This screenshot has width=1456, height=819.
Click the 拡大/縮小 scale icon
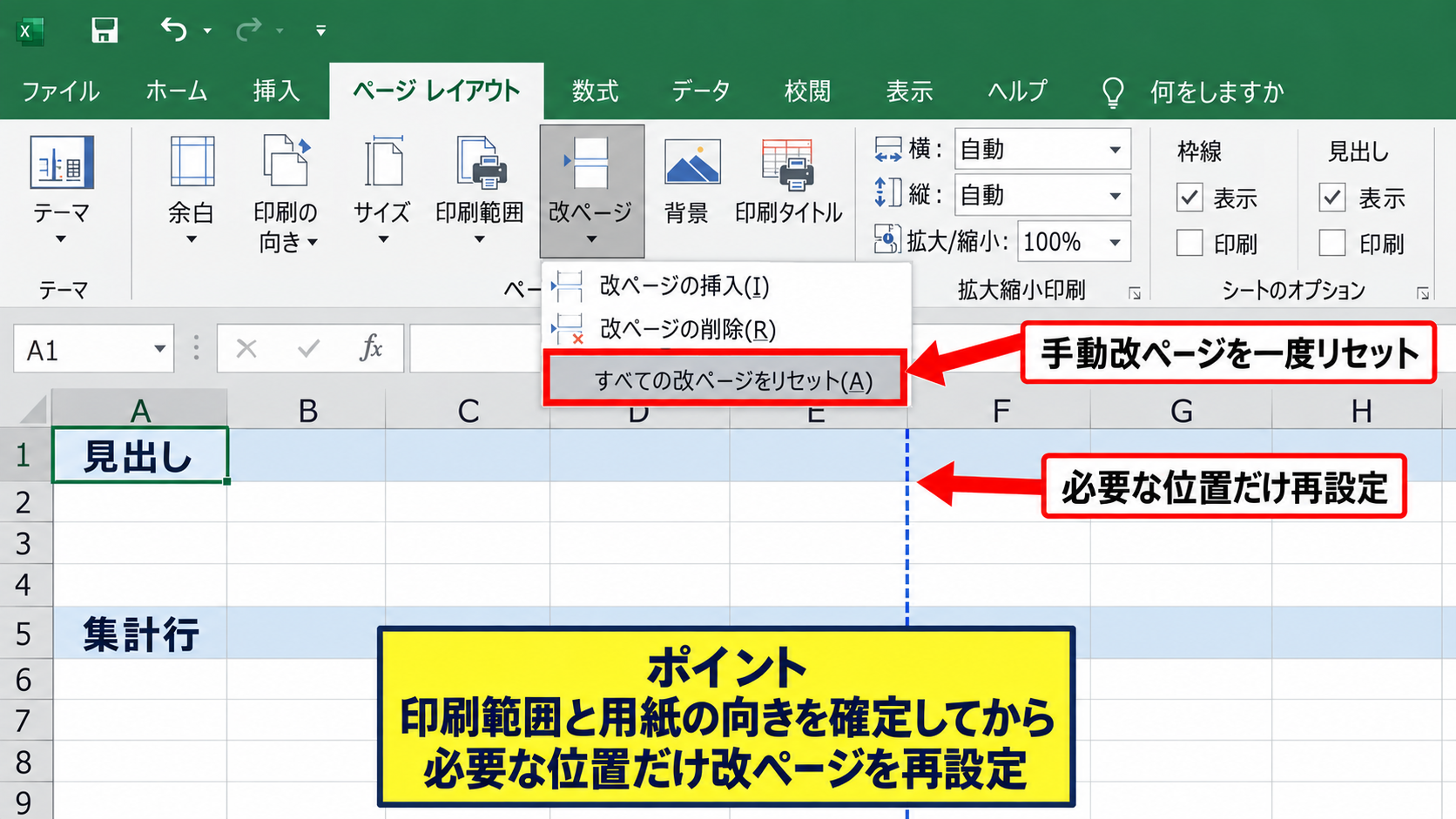point(887,238)
